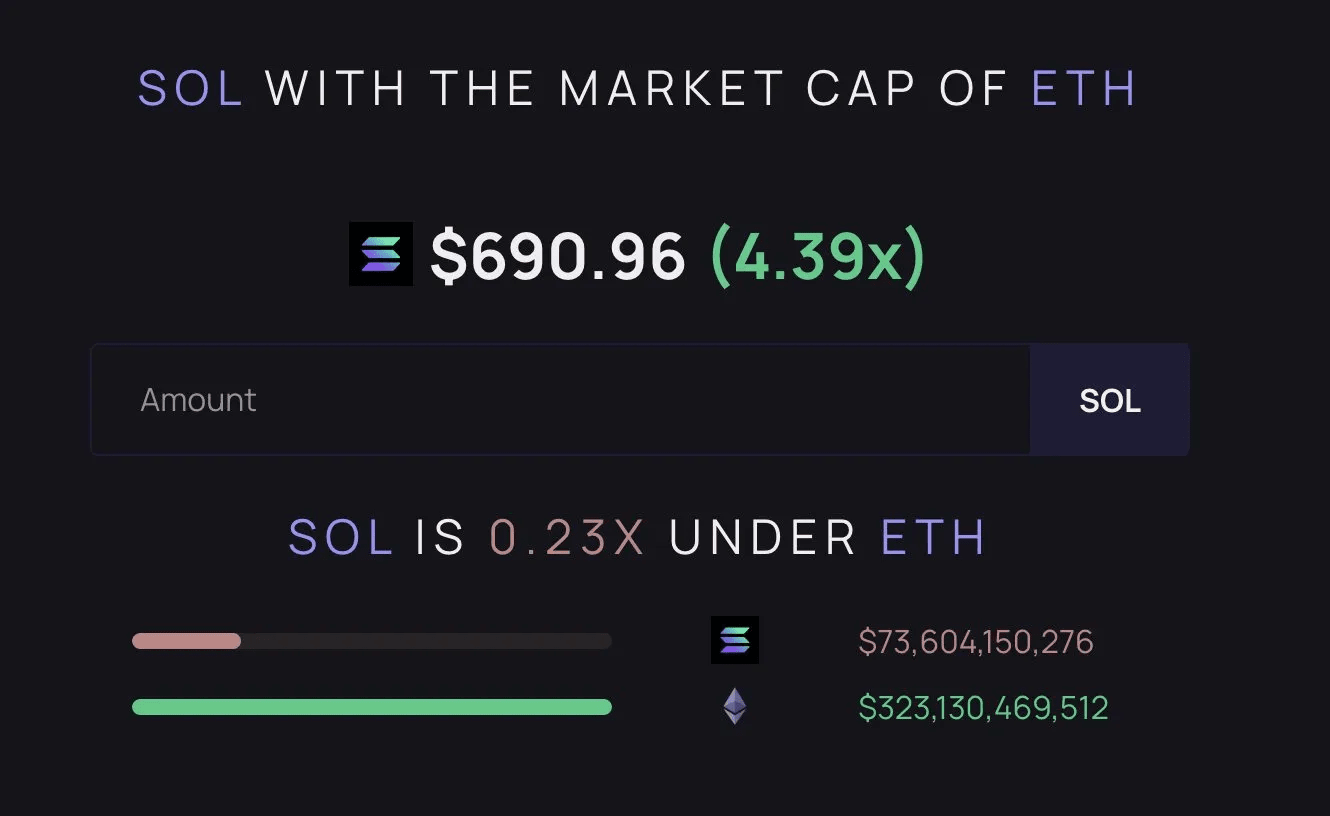
Task: Click the pink SOL market cap bar
Action: point(187,641)
